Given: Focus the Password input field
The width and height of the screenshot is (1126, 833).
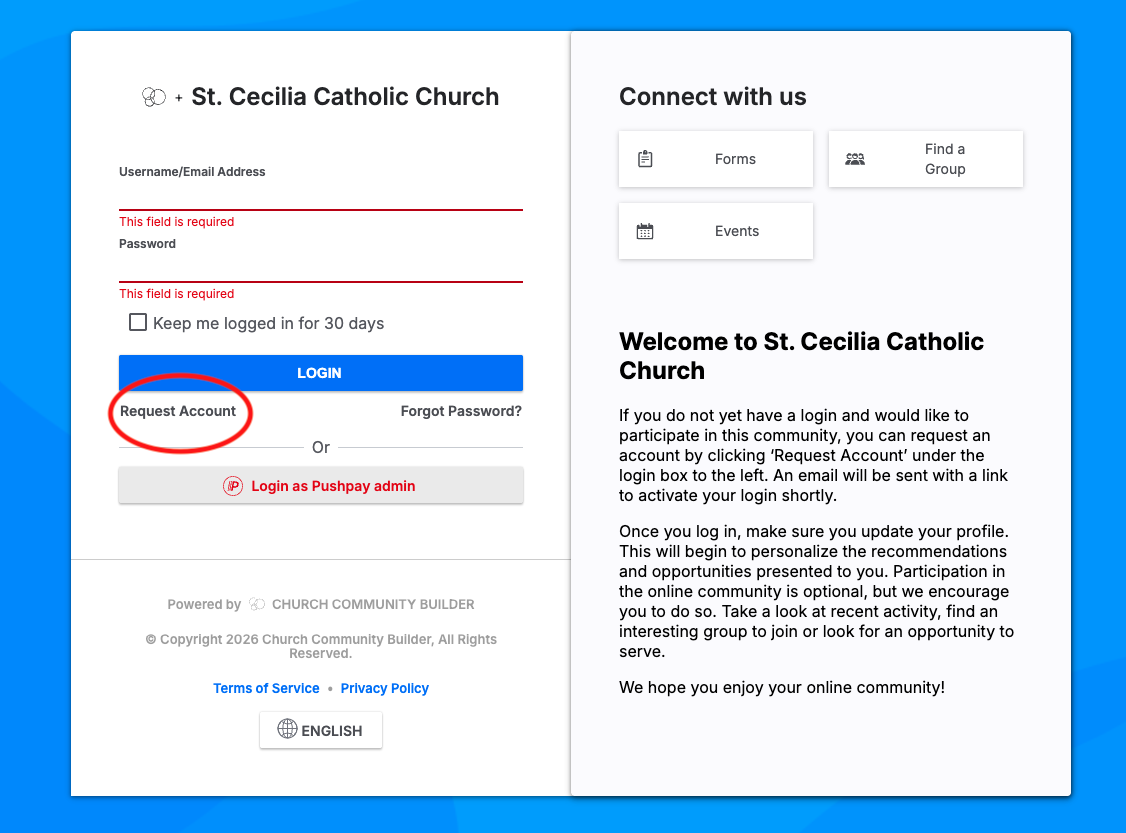Looking at the screenshot, I should tap(321, 268).
